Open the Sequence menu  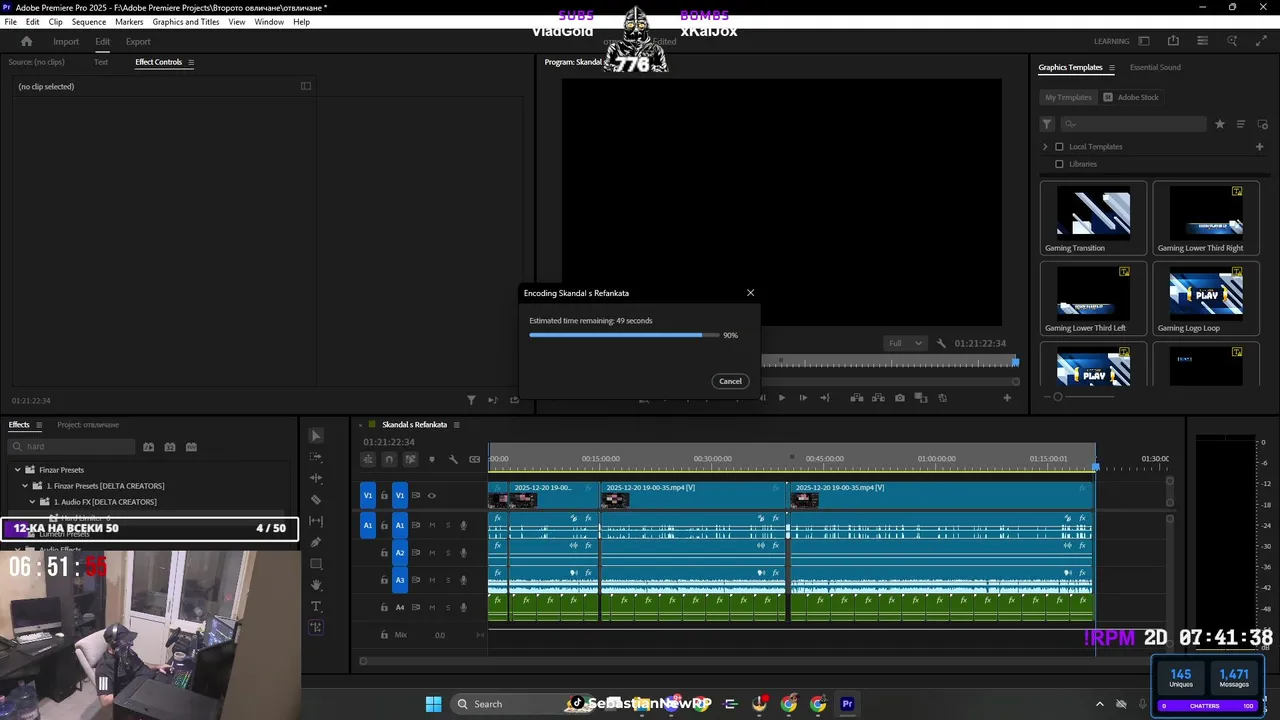[x=89, y=22]
